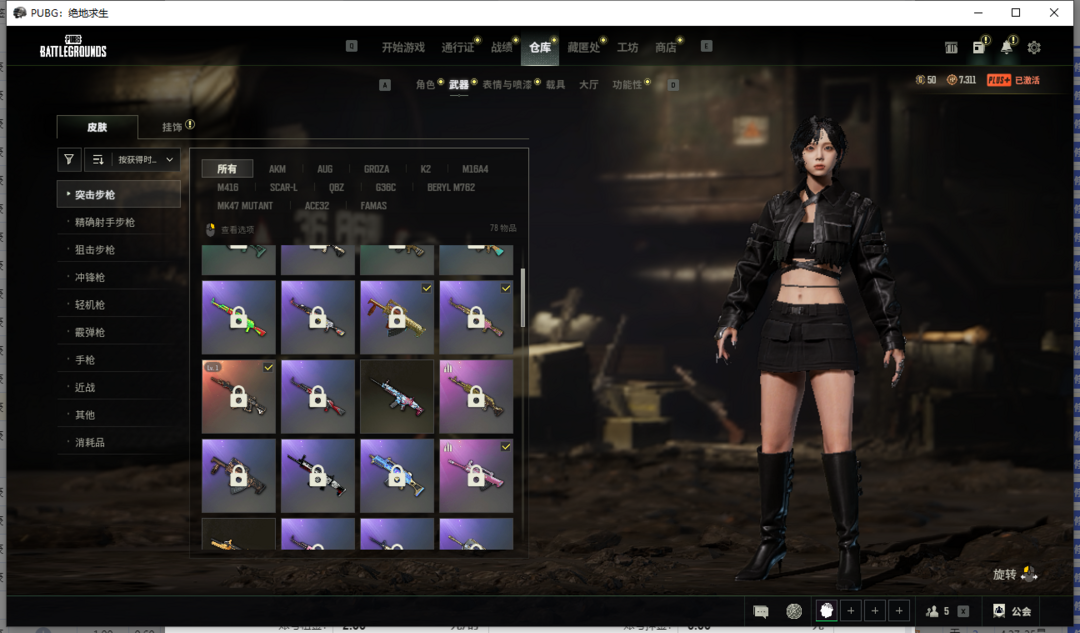1080x633 pixels.
Task: Open the weapon skin filter funnel
Action: (69, 160)
